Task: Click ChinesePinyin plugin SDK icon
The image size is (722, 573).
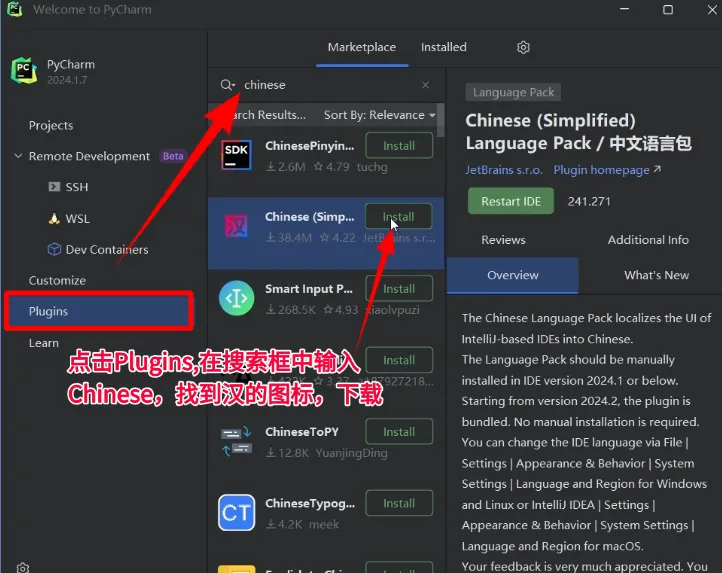Action: click(236, 155)
